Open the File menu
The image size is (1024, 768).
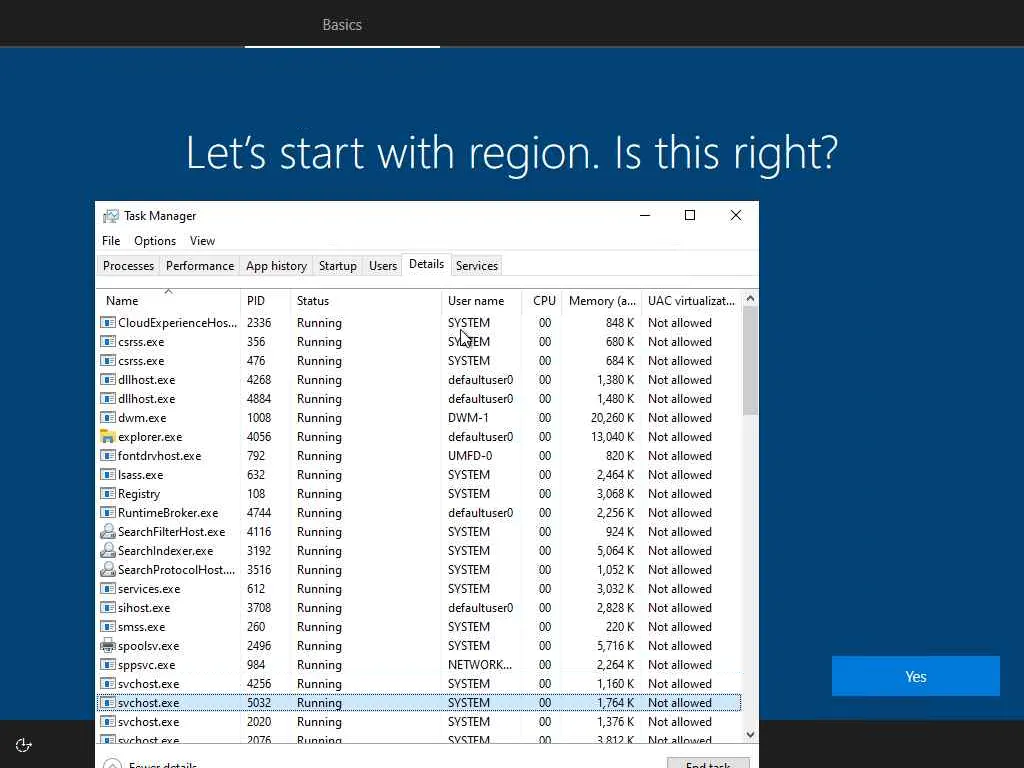tap(111, 241)
